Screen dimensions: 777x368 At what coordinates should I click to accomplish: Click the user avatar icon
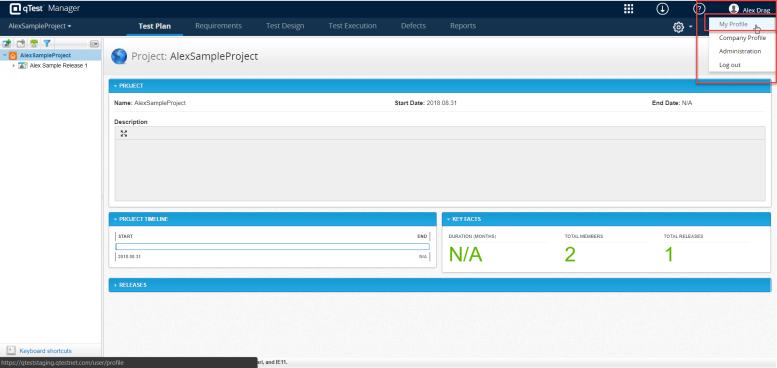[734, 9]
